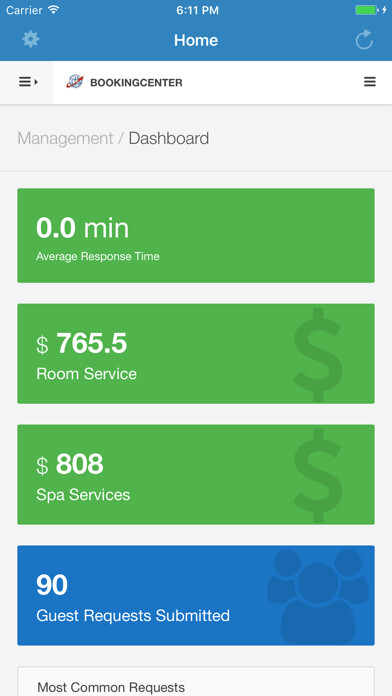Tap the WiFi status icon

pyautogui.click(x=53, y=10)
